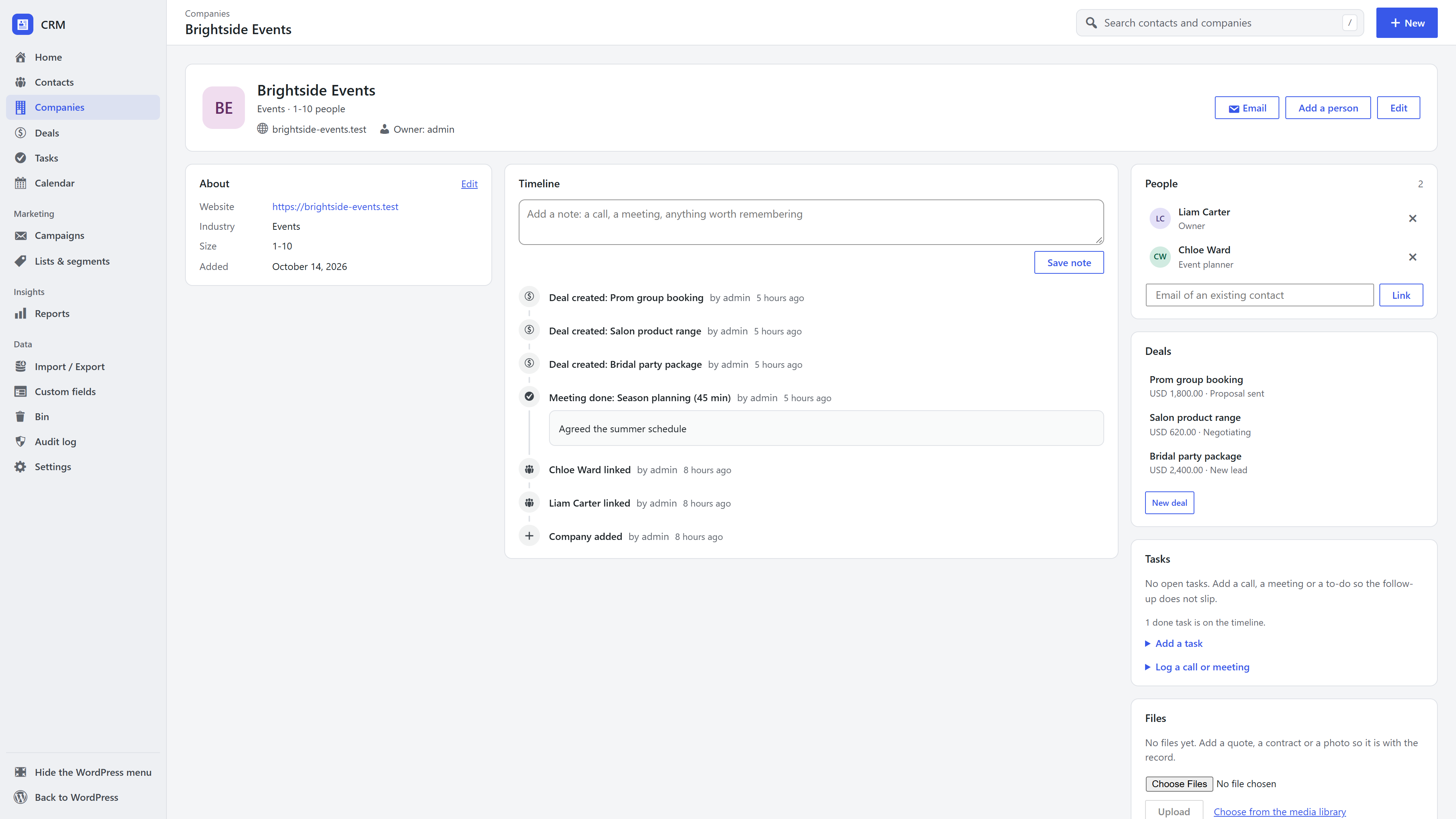The width and height of the screenshot is (1456, 819).
Task: Open the Bin
Action: (x=83, y=417)
